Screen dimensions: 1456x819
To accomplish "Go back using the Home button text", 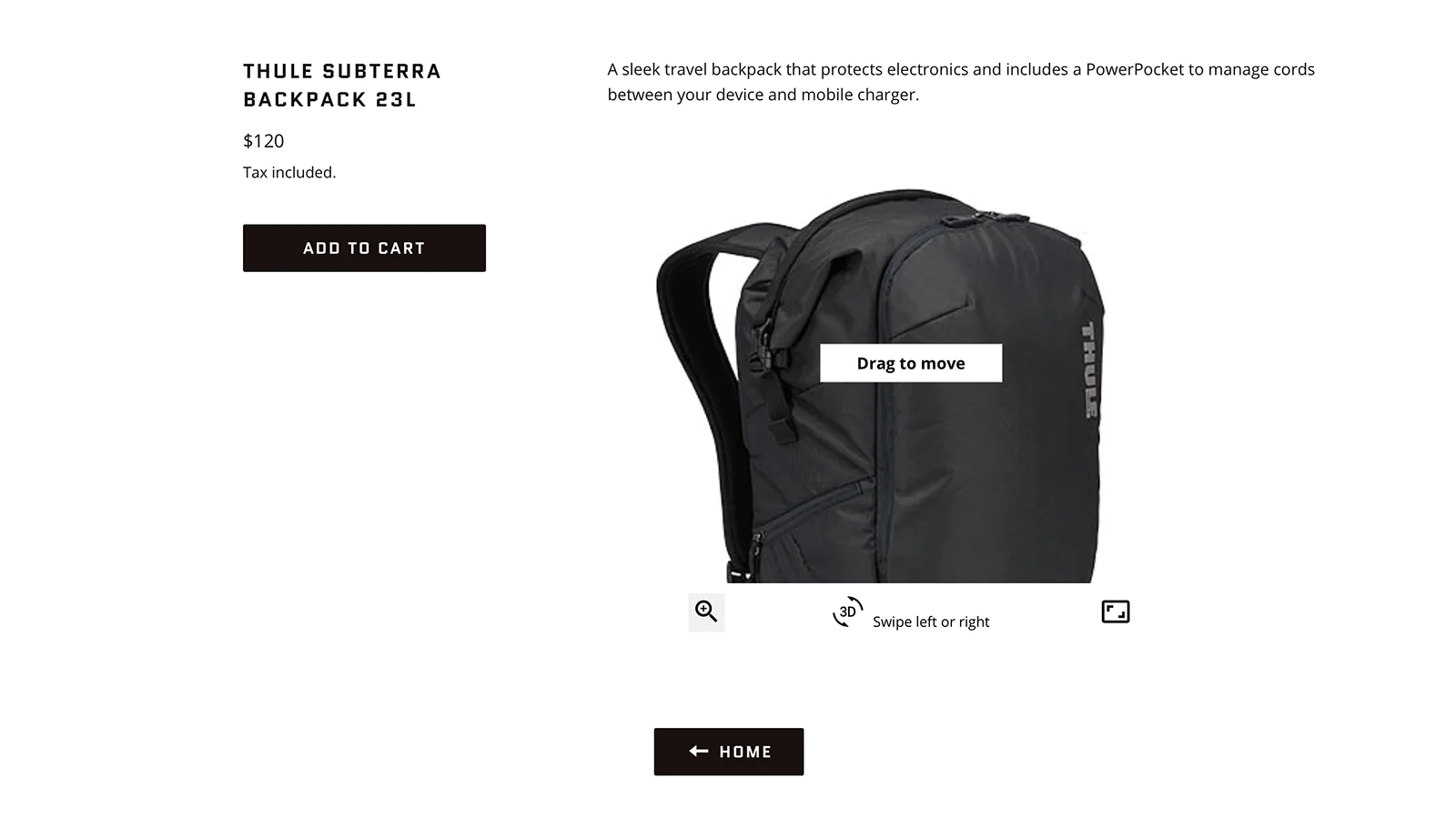I will click(745, 752).
